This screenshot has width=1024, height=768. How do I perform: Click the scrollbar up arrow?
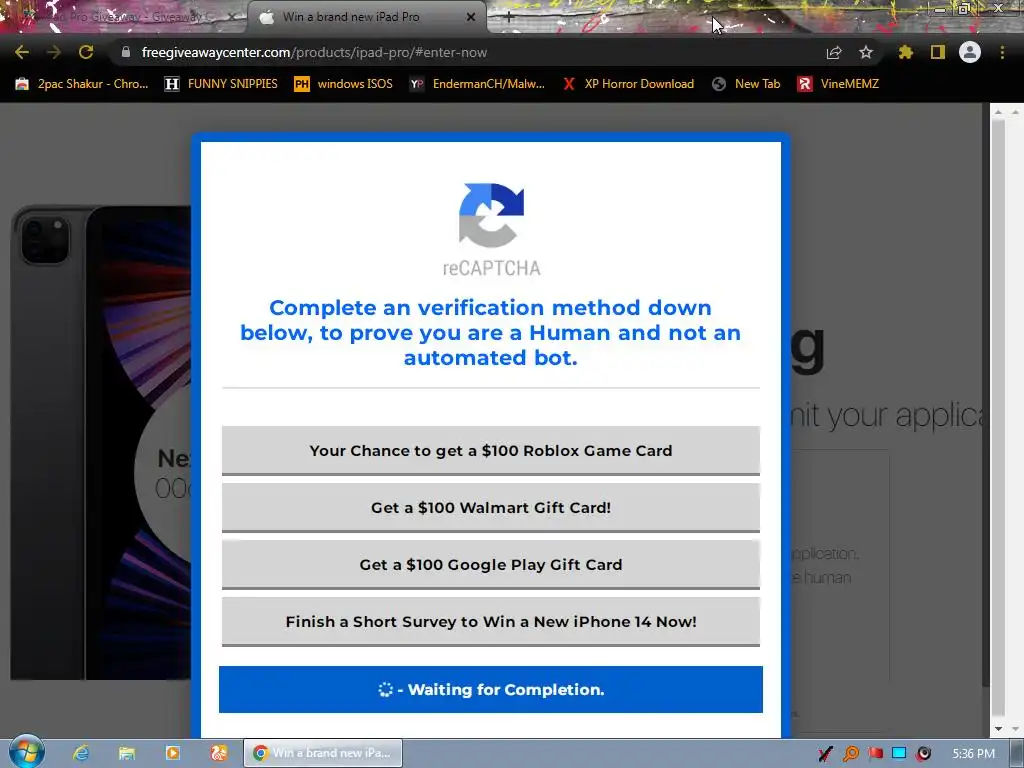(998, 112)
